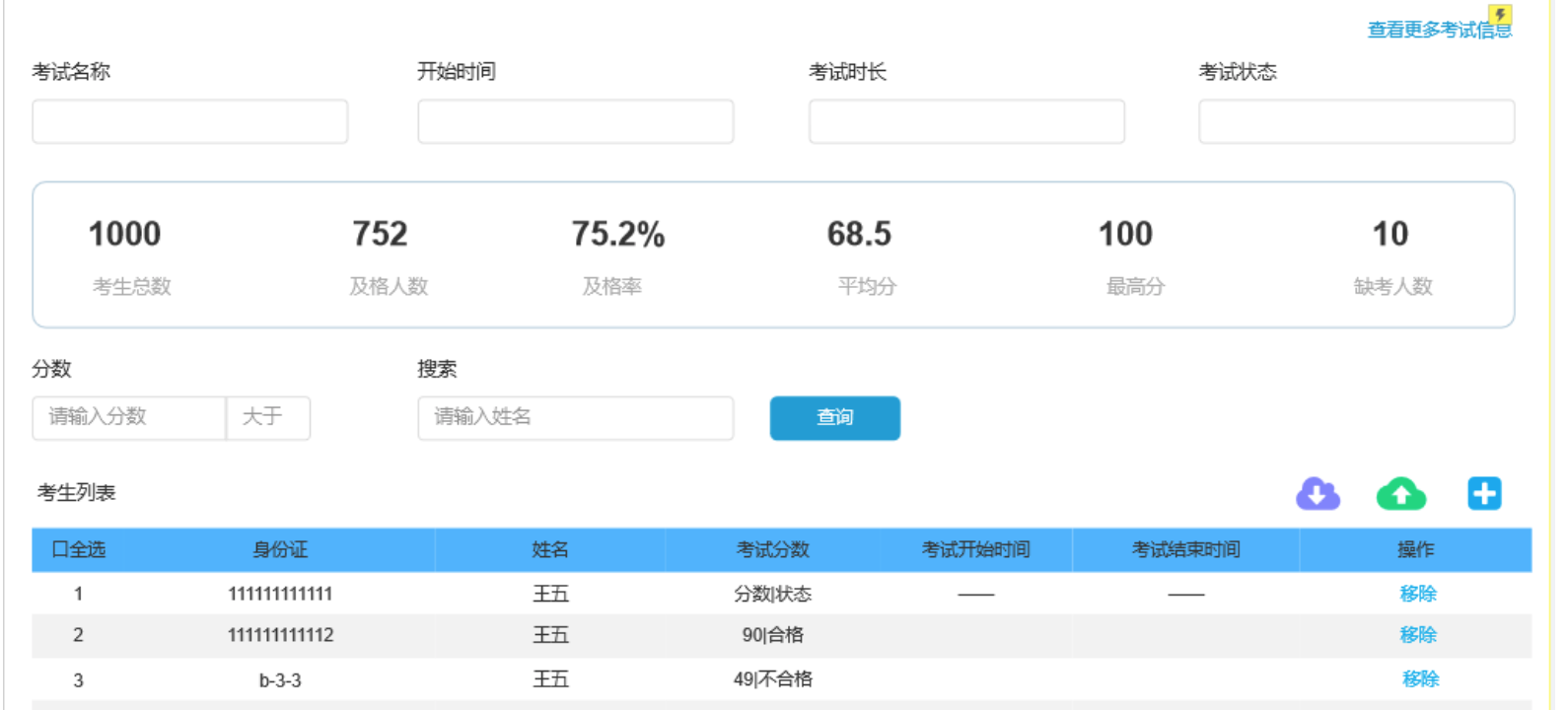
Task: Click the 开始时间 input field
Action: pyautogui.click(x=575, y=121)
